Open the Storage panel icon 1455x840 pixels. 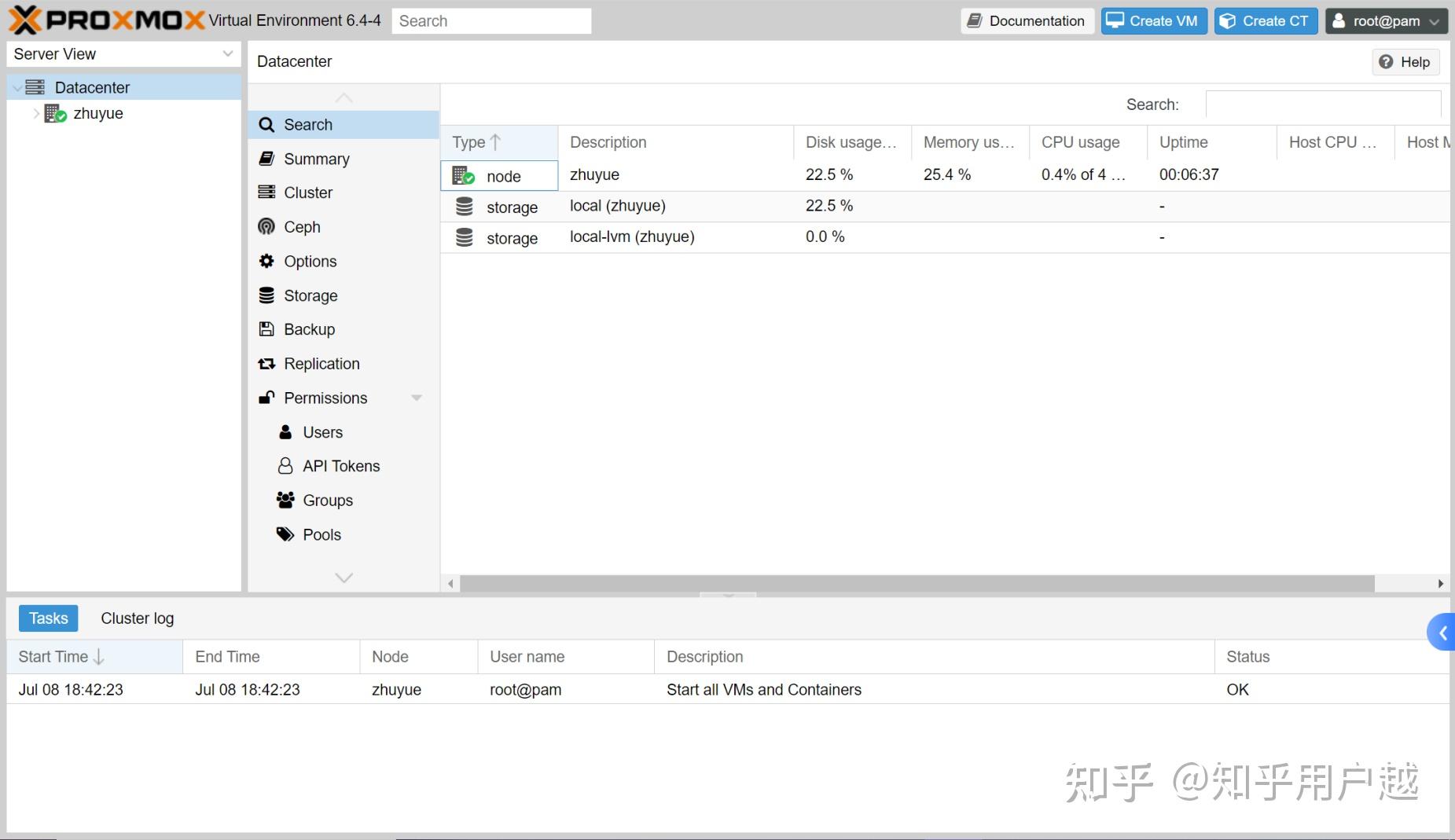(x=267, y=295)
